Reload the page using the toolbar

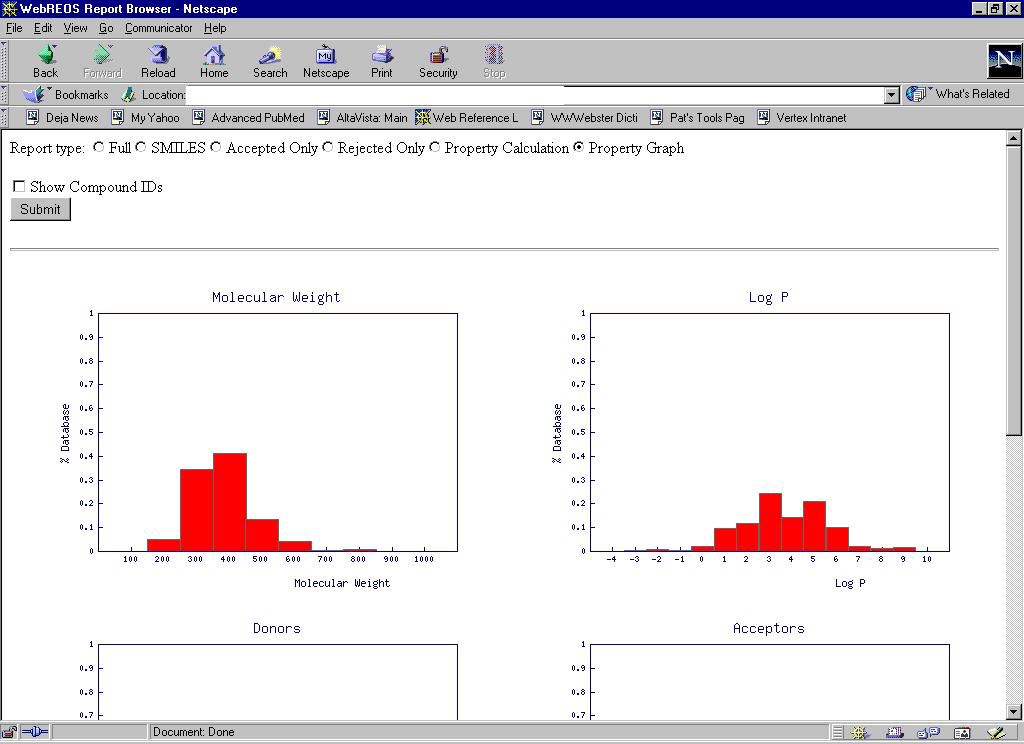pyautogui.click(x=158, y=61)
